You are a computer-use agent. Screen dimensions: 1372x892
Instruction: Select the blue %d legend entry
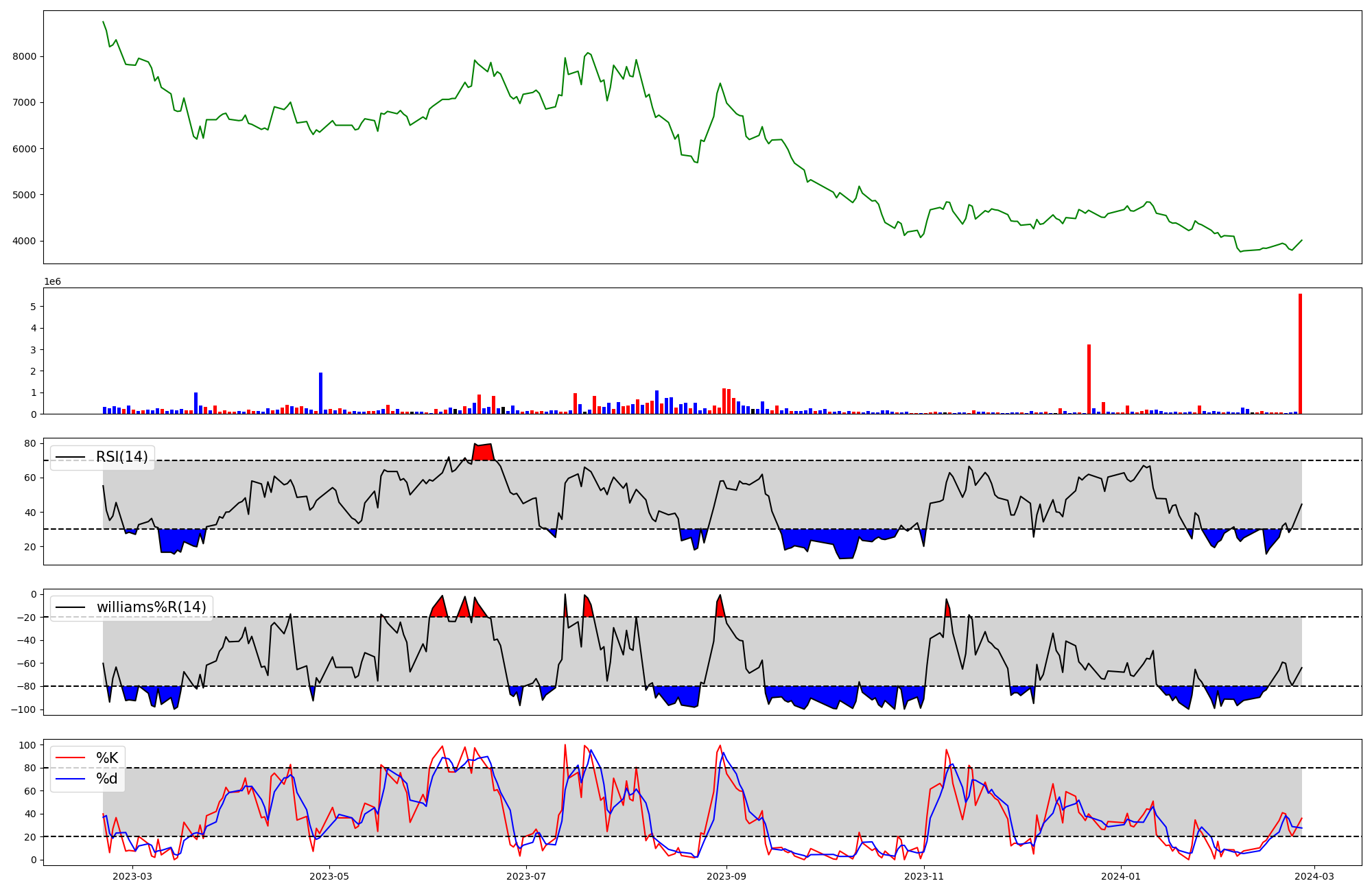(x=107, y=779)
